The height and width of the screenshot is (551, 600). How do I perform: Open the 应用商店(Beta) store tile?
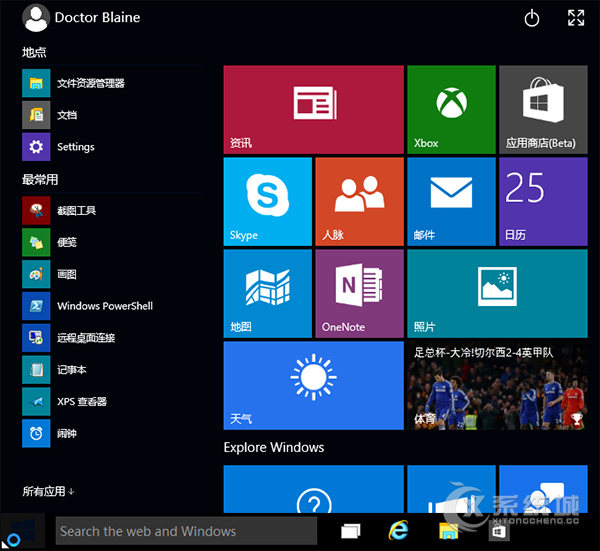[x=543, y=110]
